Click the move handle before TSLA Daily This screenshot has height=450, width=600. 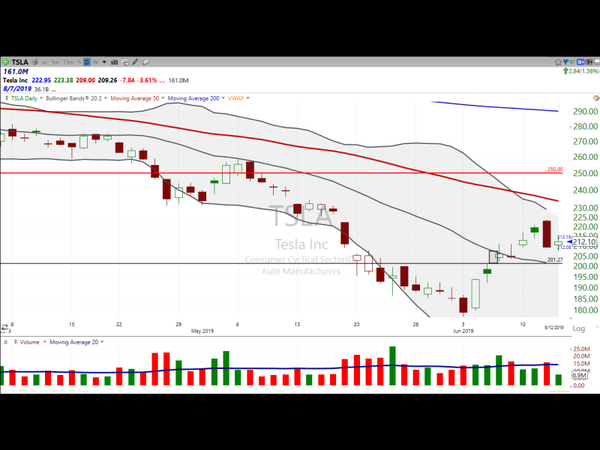[x=7, y=98]
